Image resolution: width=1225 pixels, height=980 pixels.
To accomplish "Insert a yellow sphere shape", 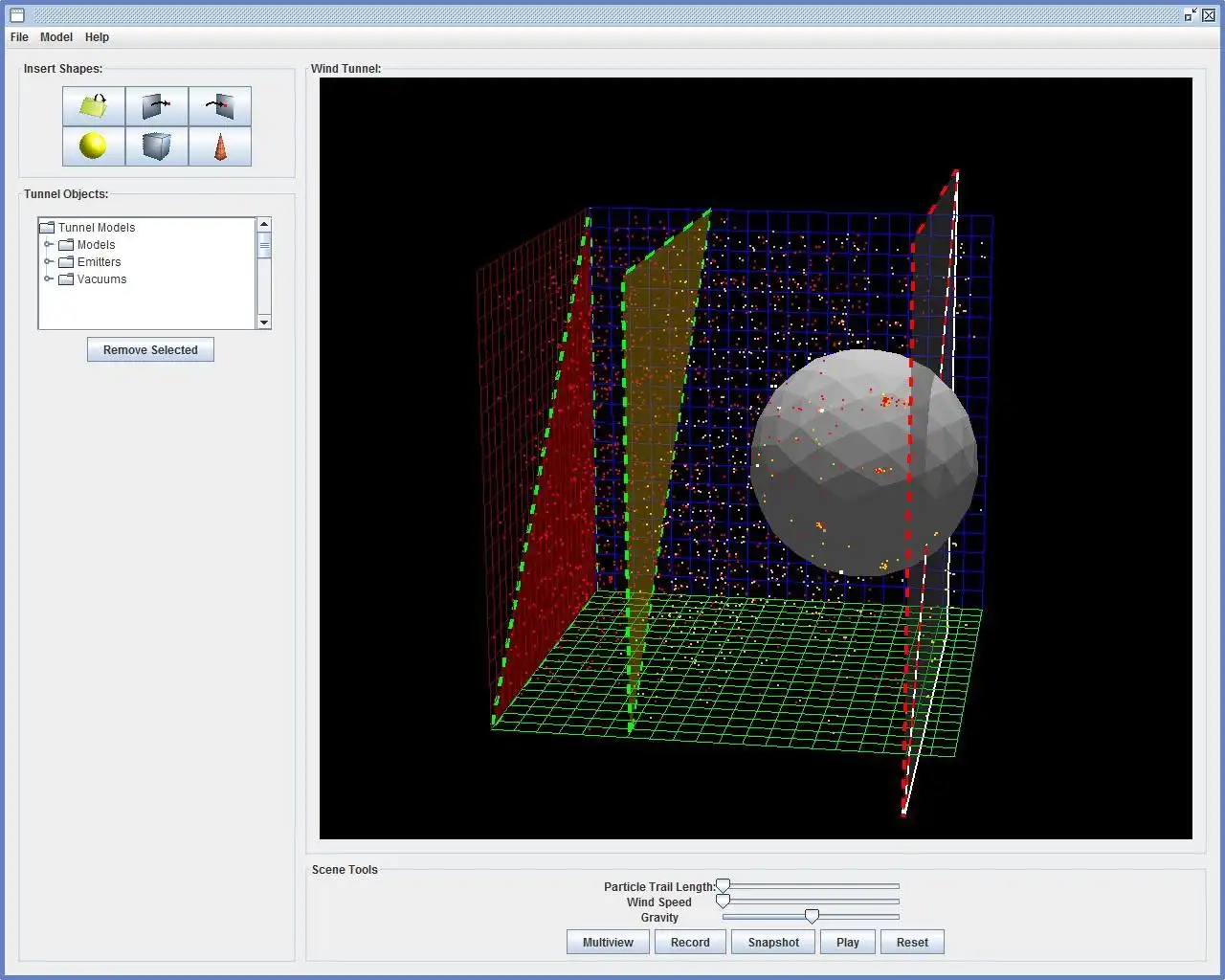I will pyautogui.click(x=94, y=146).
